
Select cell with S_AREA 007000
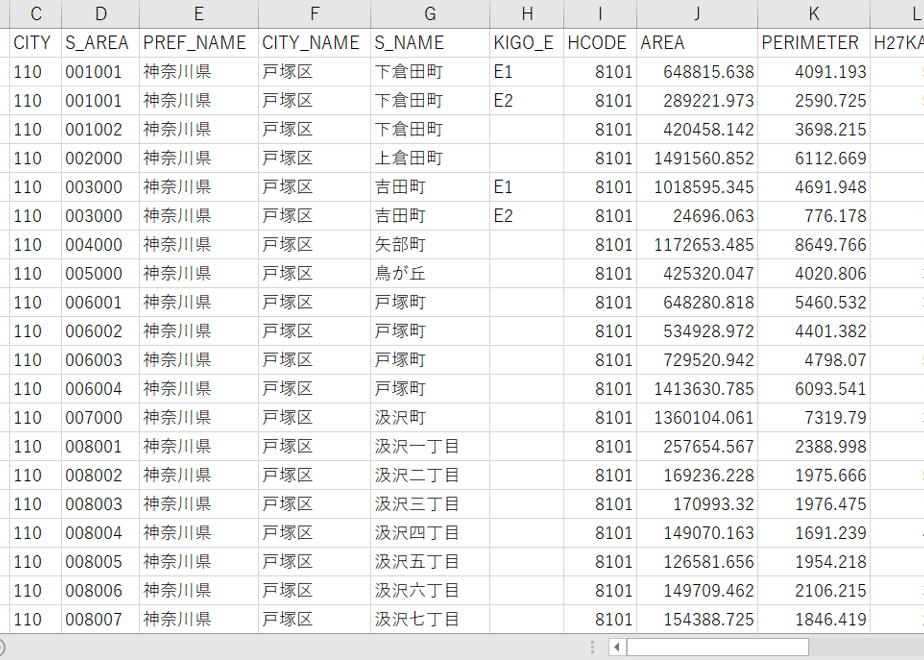(x=101, y=418)
